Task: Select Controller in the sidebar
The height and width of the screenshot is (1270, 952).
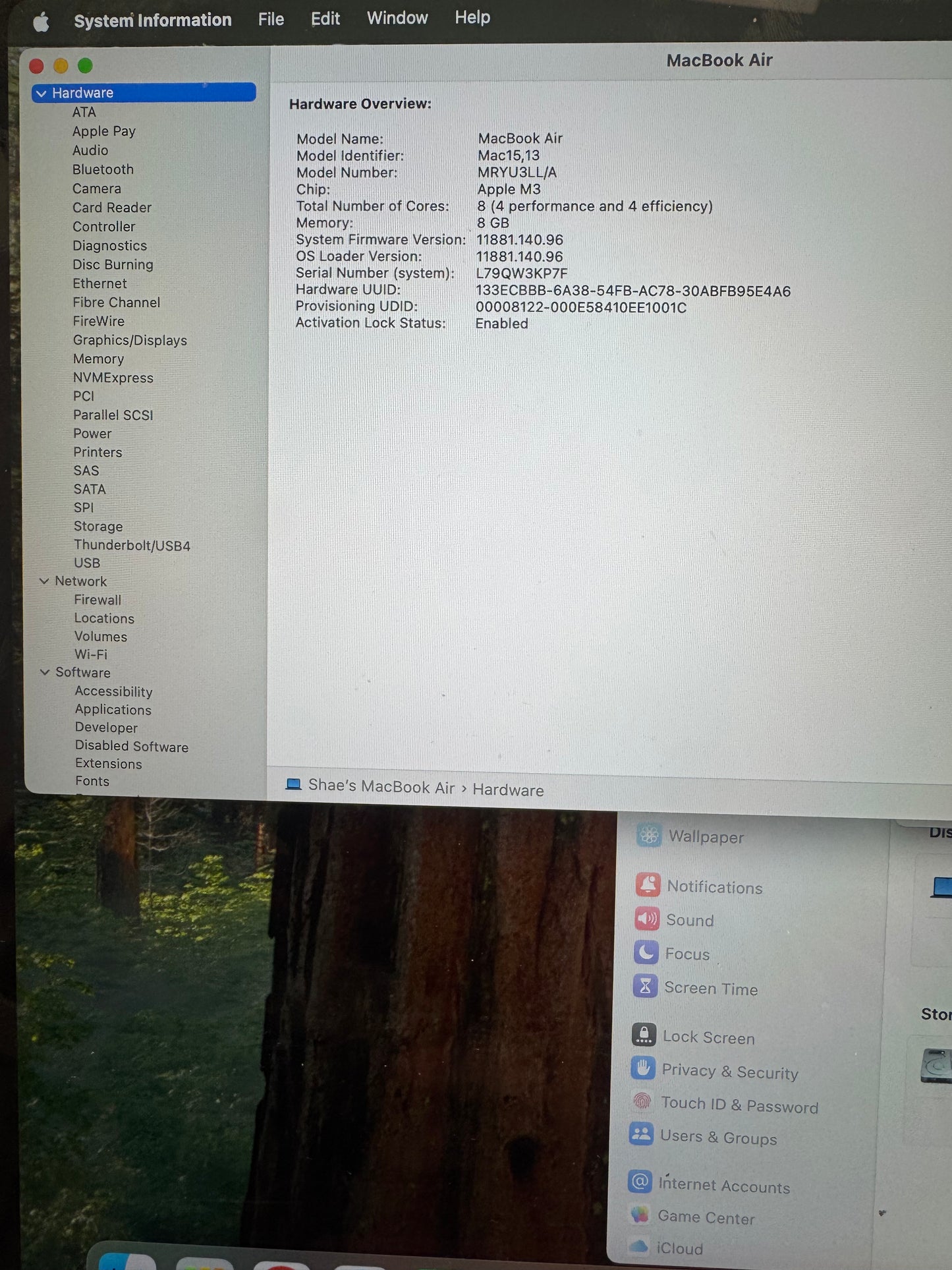Action: [x=104, y=227]
